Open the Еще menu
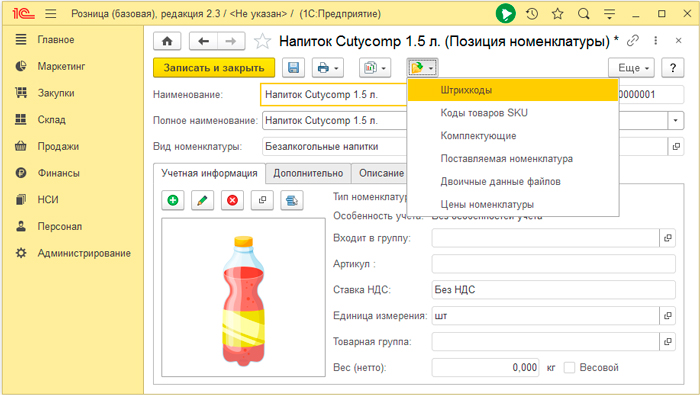This screenshot has height=395, width=700. pyautogui.click(x=632, y=68)
